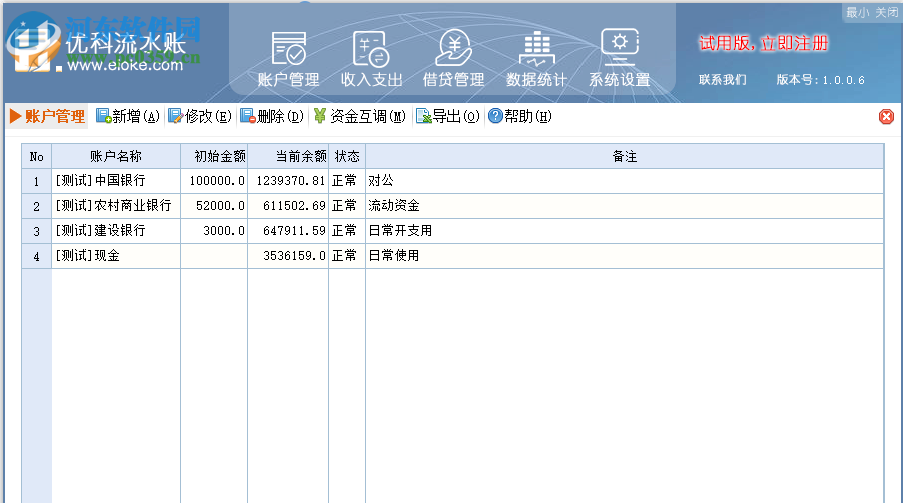Open the 账户管理 module icon
The width and height of the screenshot is (903, 503).
click(289, 58)
